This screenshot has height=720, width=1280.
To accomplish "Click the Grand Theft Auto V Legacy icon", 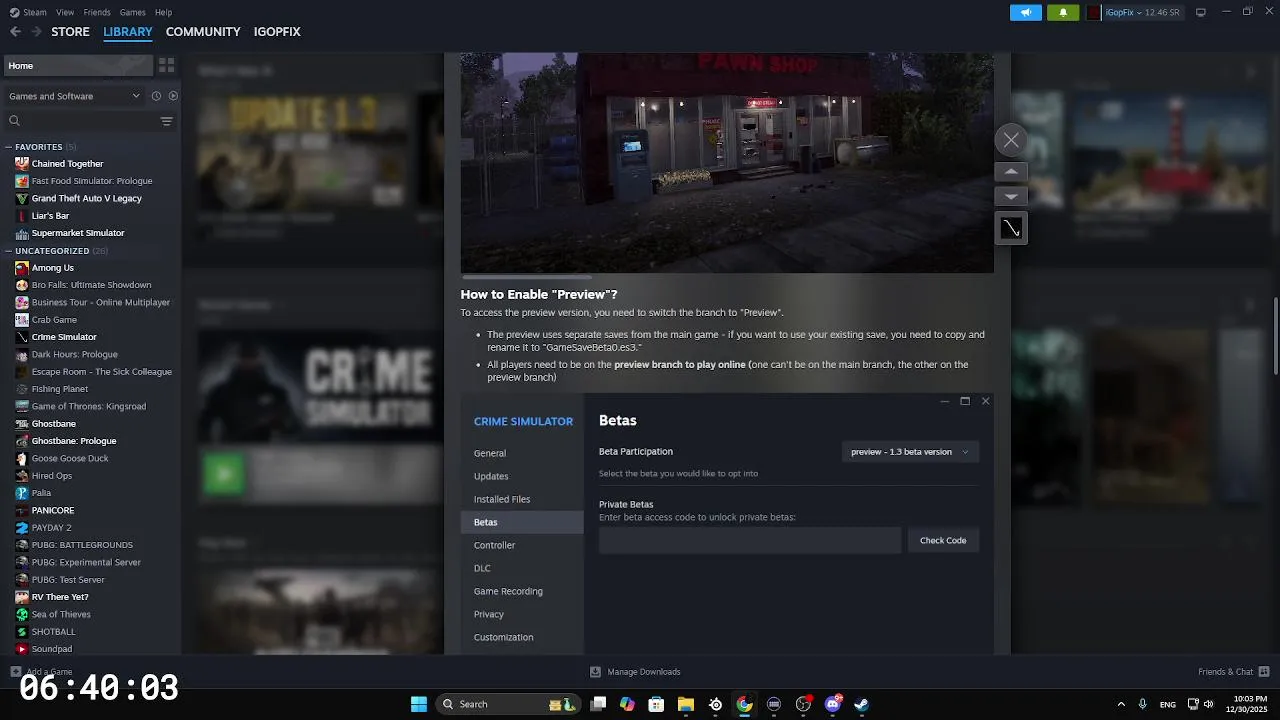I will pos(22,198).
